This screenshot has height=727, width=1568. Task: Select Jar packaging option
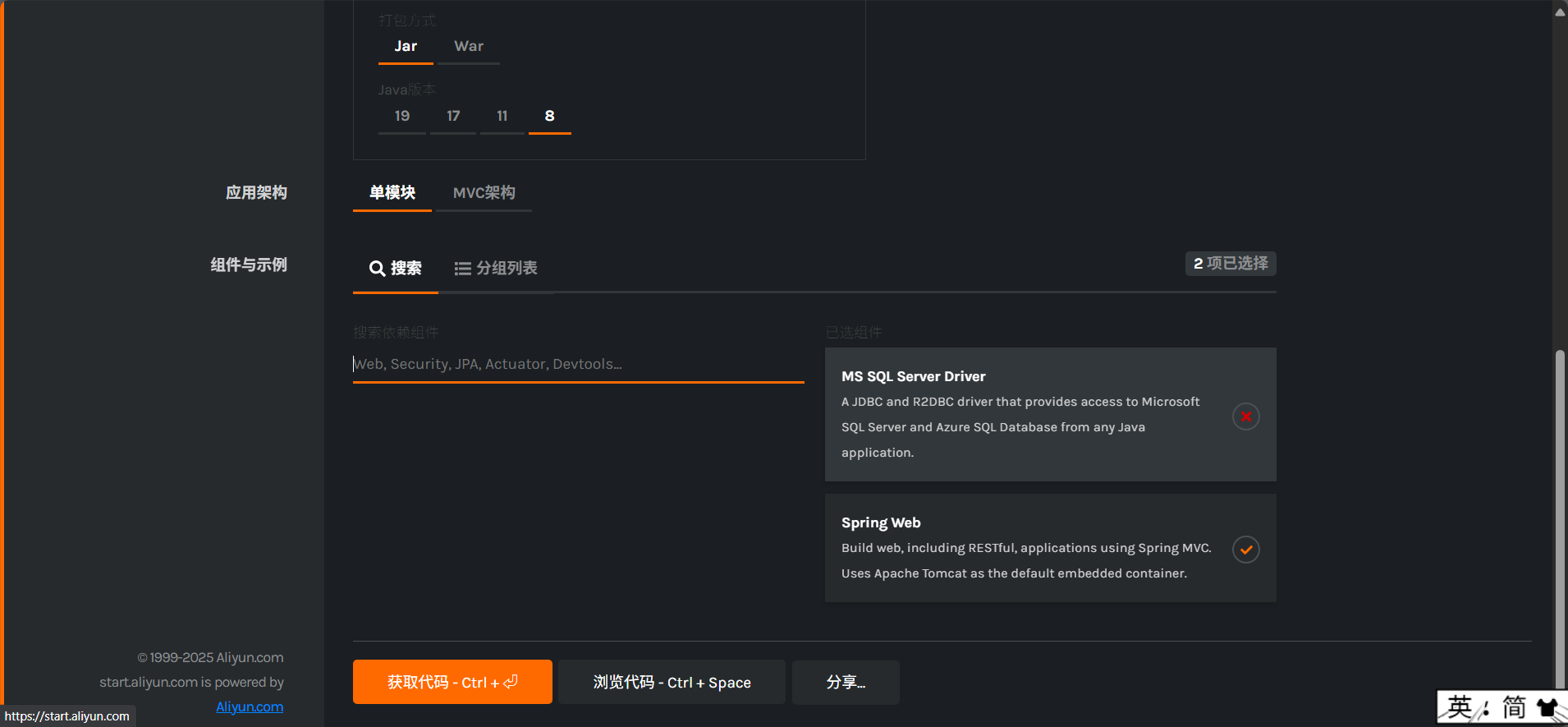point(406,47)
